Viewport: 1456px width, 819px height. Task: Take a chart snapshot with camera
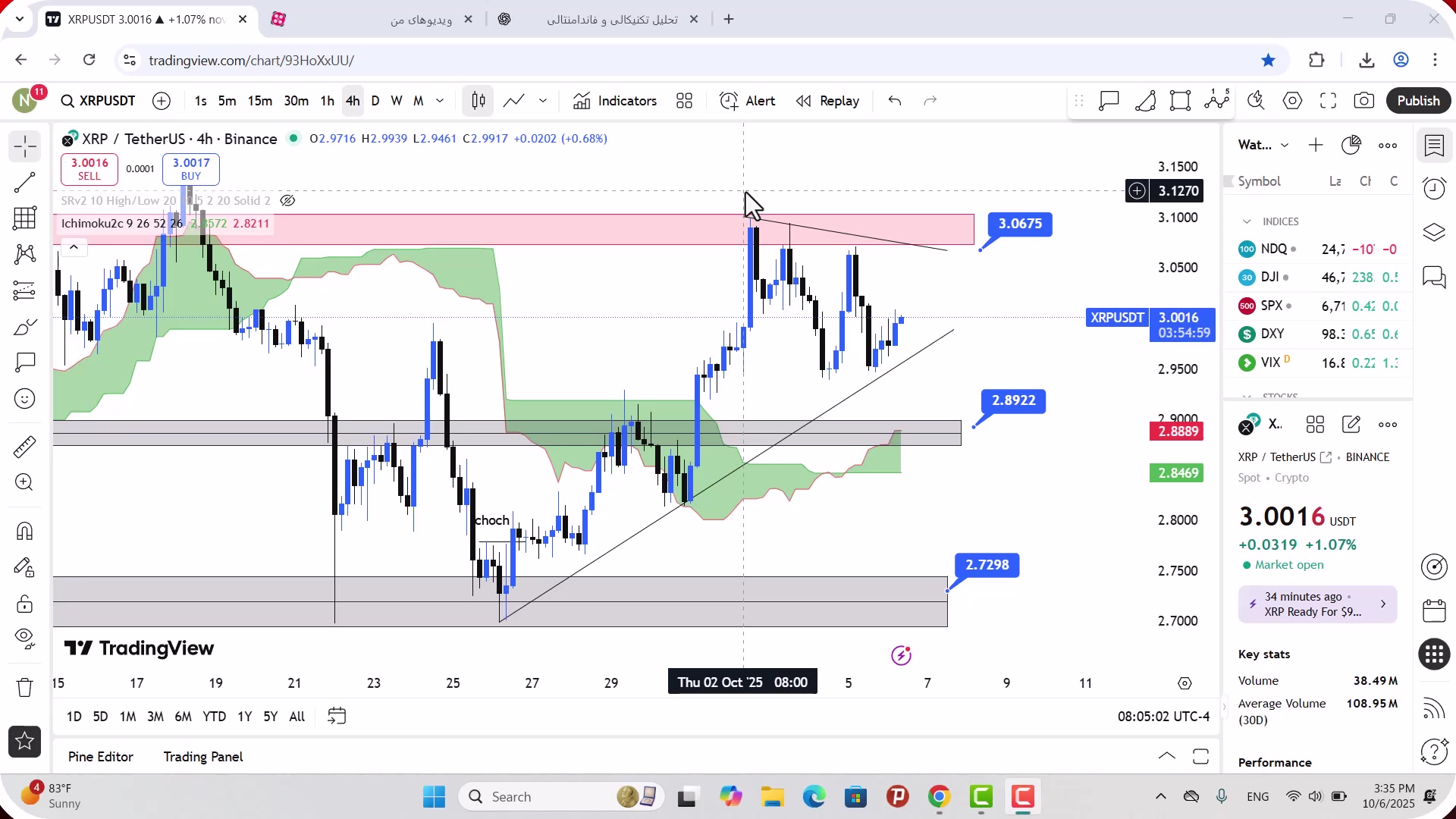pyautogui.click(x=1364, y=101)
